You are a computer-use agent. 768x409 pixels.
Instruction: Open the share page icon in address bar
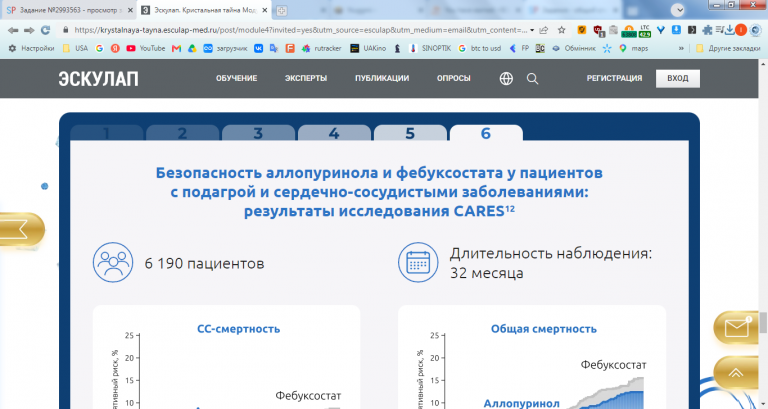pos(544,30)
